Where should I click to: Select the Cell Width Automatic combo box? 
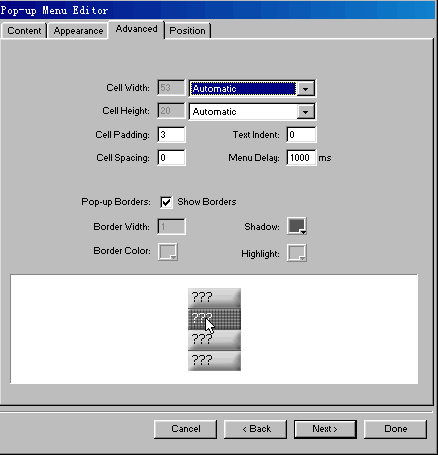(252, 88)
